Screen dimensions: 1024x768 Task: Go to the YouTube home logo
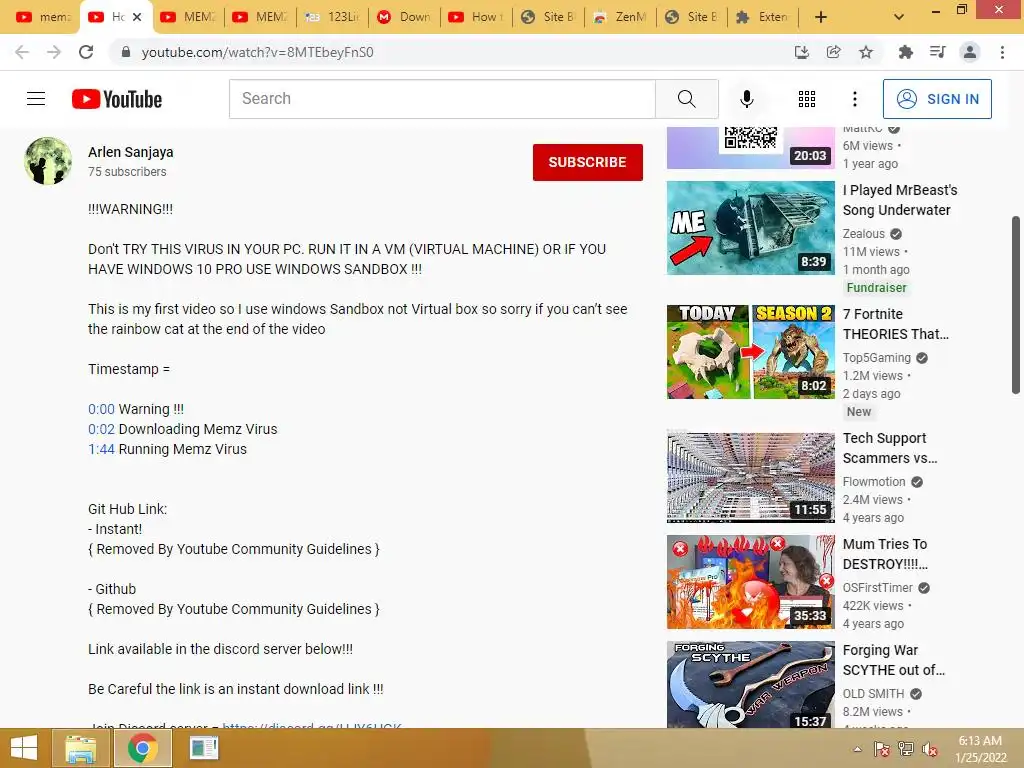point(117,99)
